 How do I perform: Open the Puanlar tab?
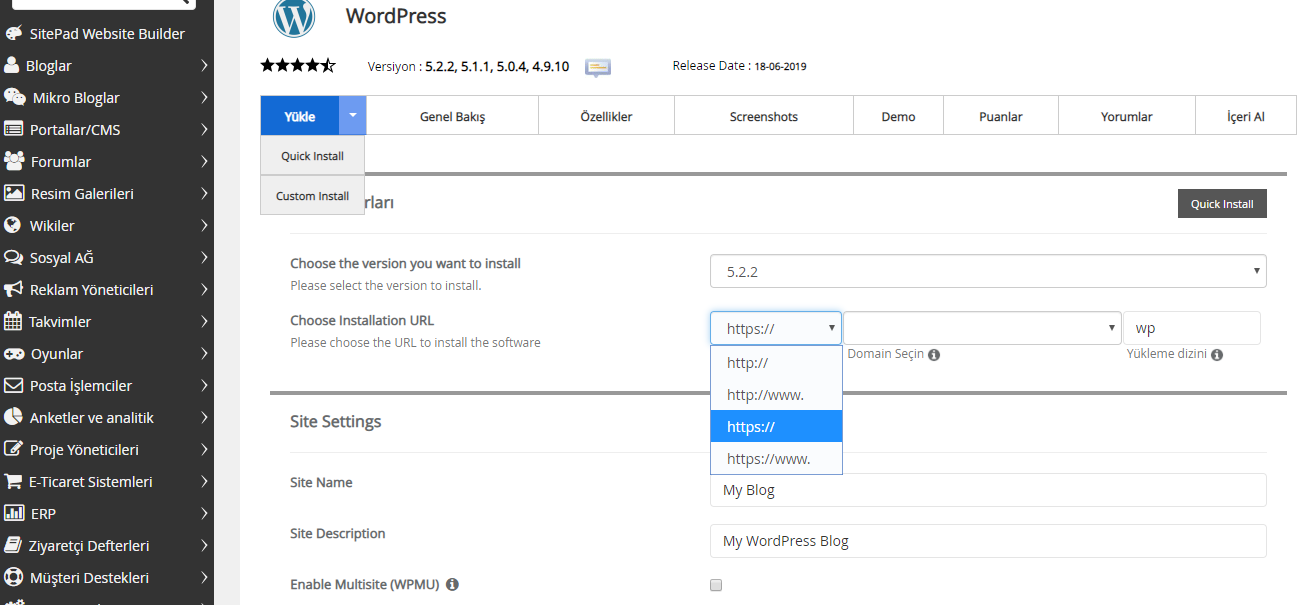coord(1001,116)
